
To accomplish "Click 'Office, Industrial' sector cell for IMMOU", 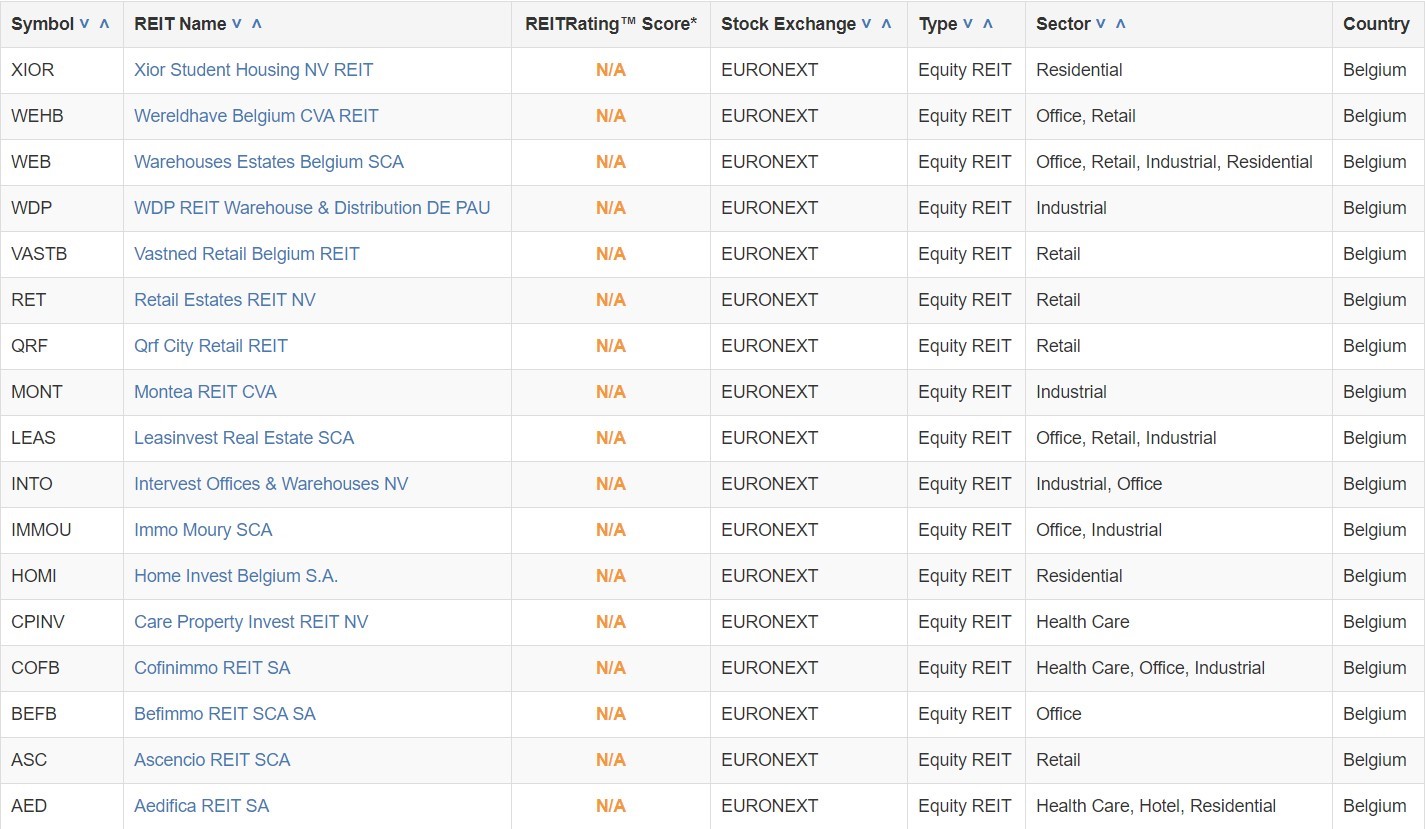I will click(1179, 530).
